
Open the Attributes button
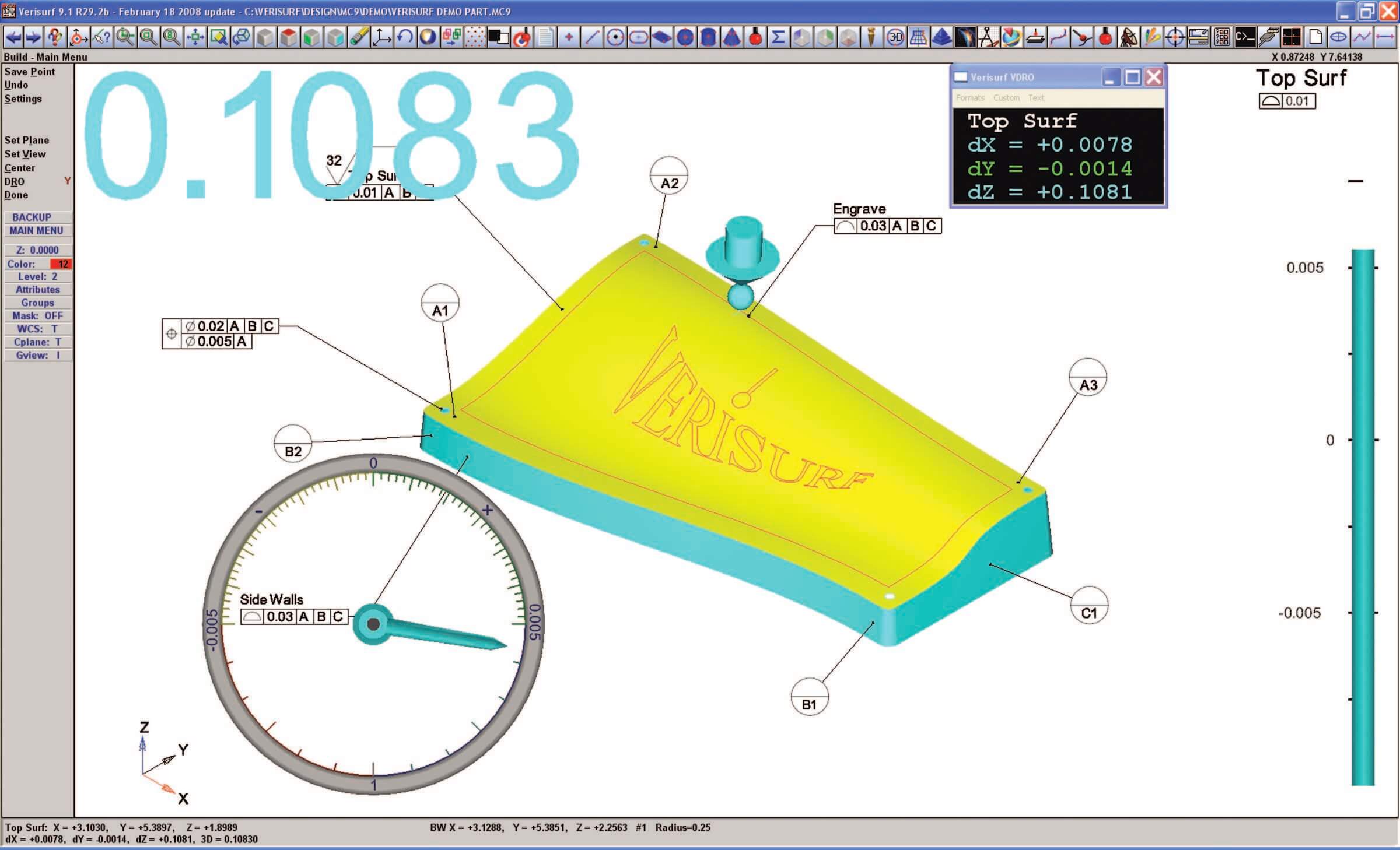38,290
